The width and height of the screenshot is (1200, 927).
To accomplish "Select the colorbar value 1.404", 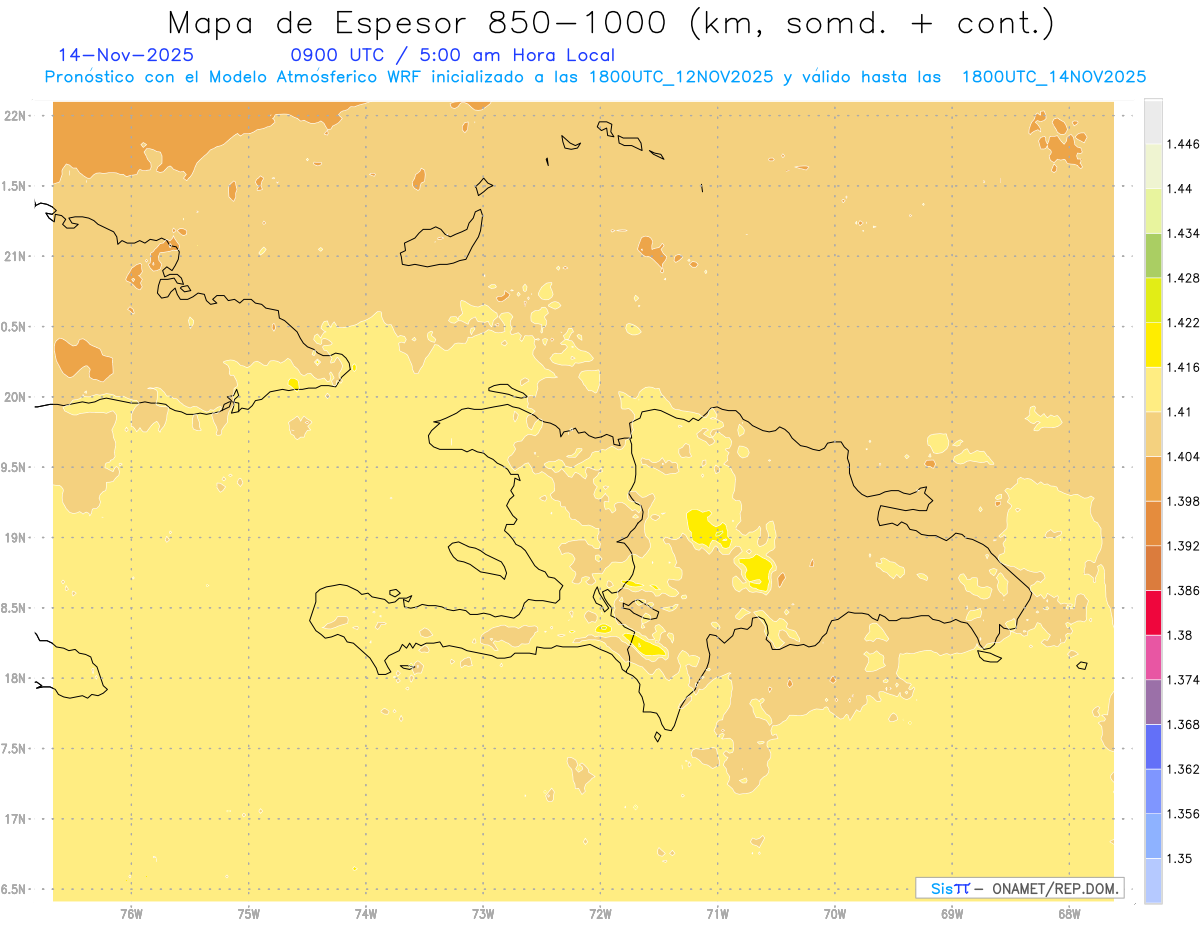I will 1182,456.
